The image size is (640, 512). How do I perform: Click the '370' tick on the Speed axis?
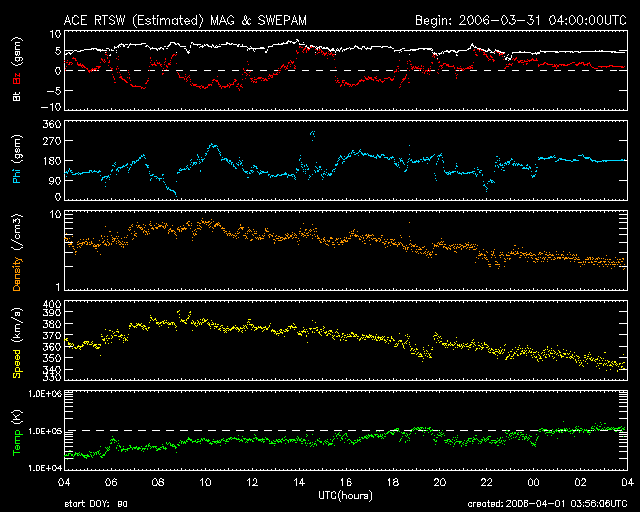click(52, 335)
